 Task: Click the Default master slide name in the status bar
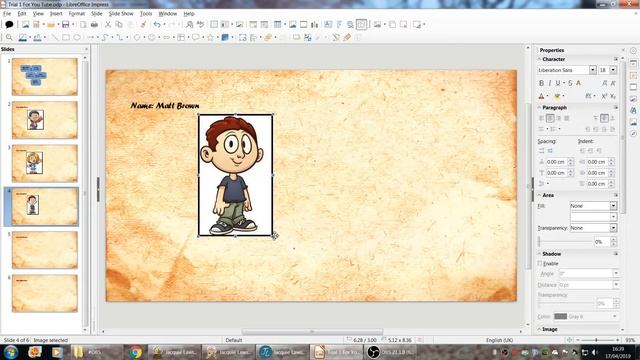coord(233,340)
